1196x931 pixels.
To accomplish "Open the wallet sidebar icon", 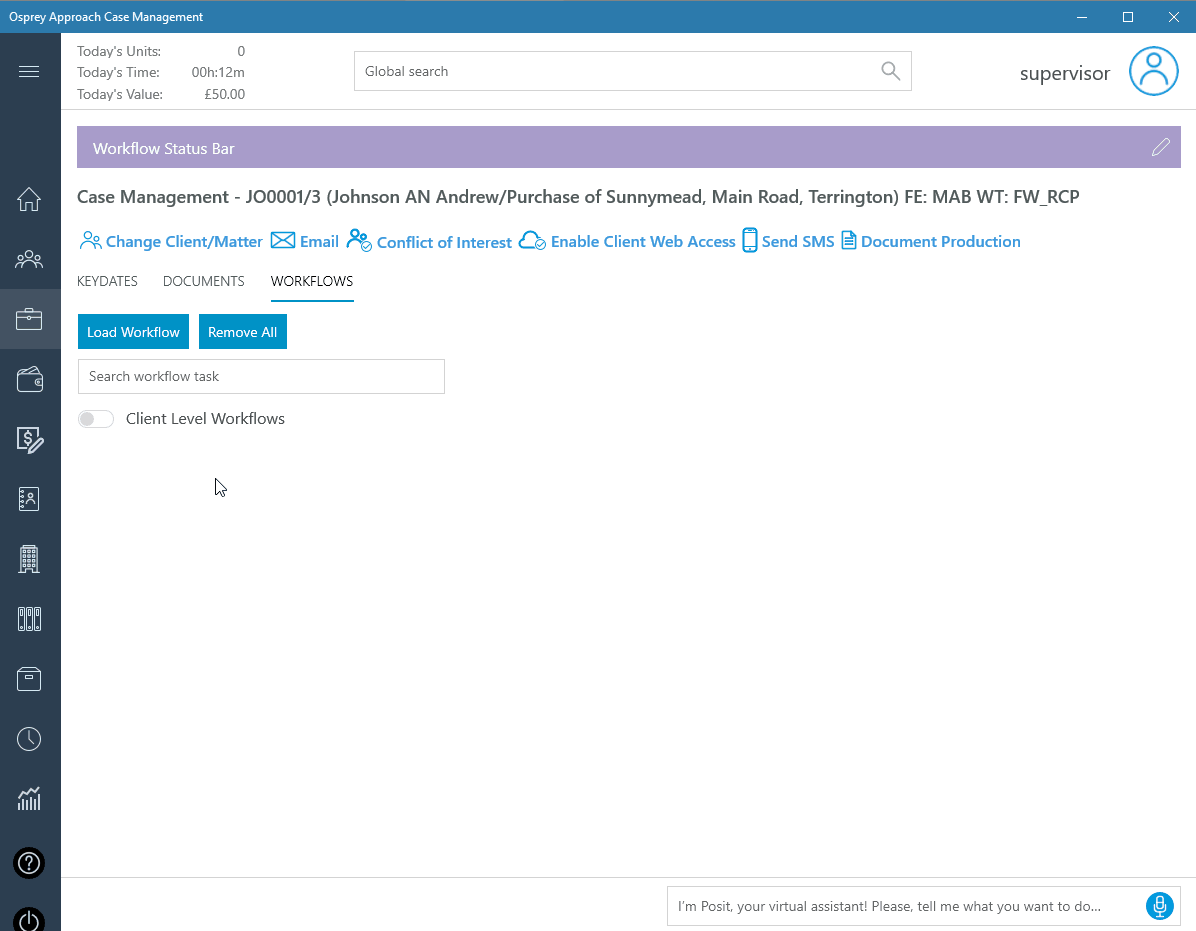I will [29, 379].
